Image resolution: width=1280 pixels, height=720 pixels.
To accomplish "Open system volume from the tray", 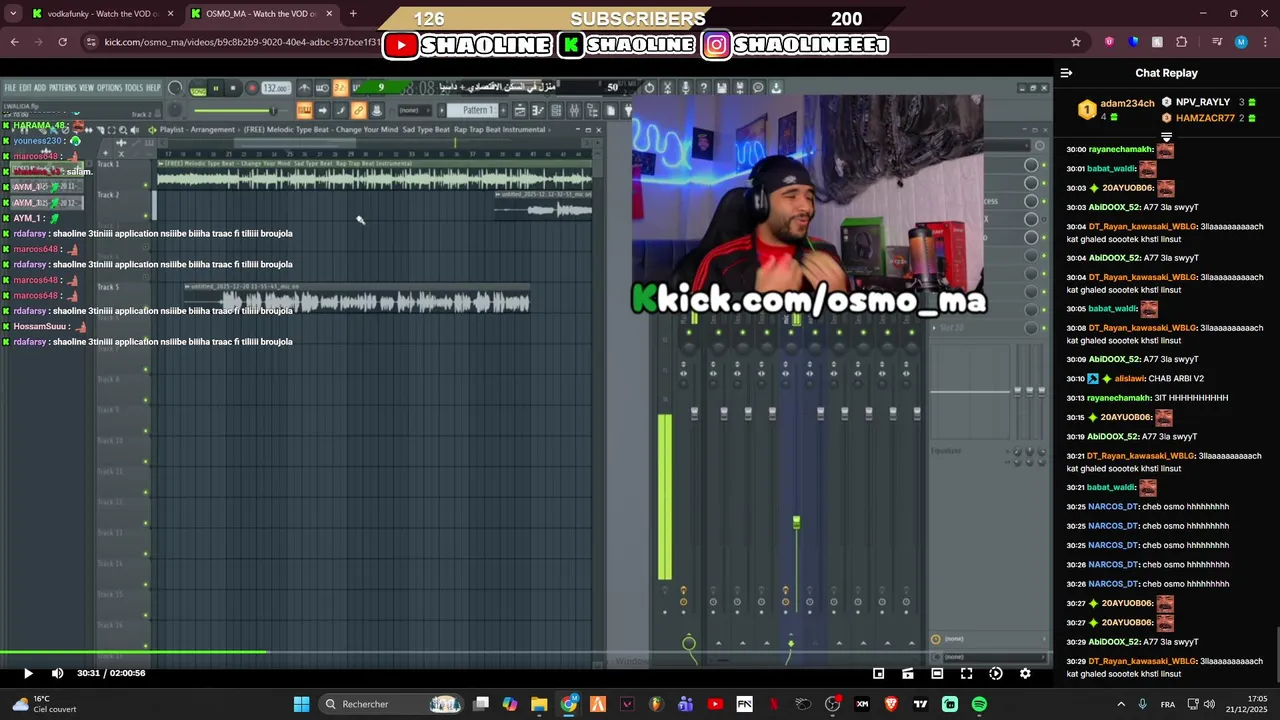I will click(1209, 704).
